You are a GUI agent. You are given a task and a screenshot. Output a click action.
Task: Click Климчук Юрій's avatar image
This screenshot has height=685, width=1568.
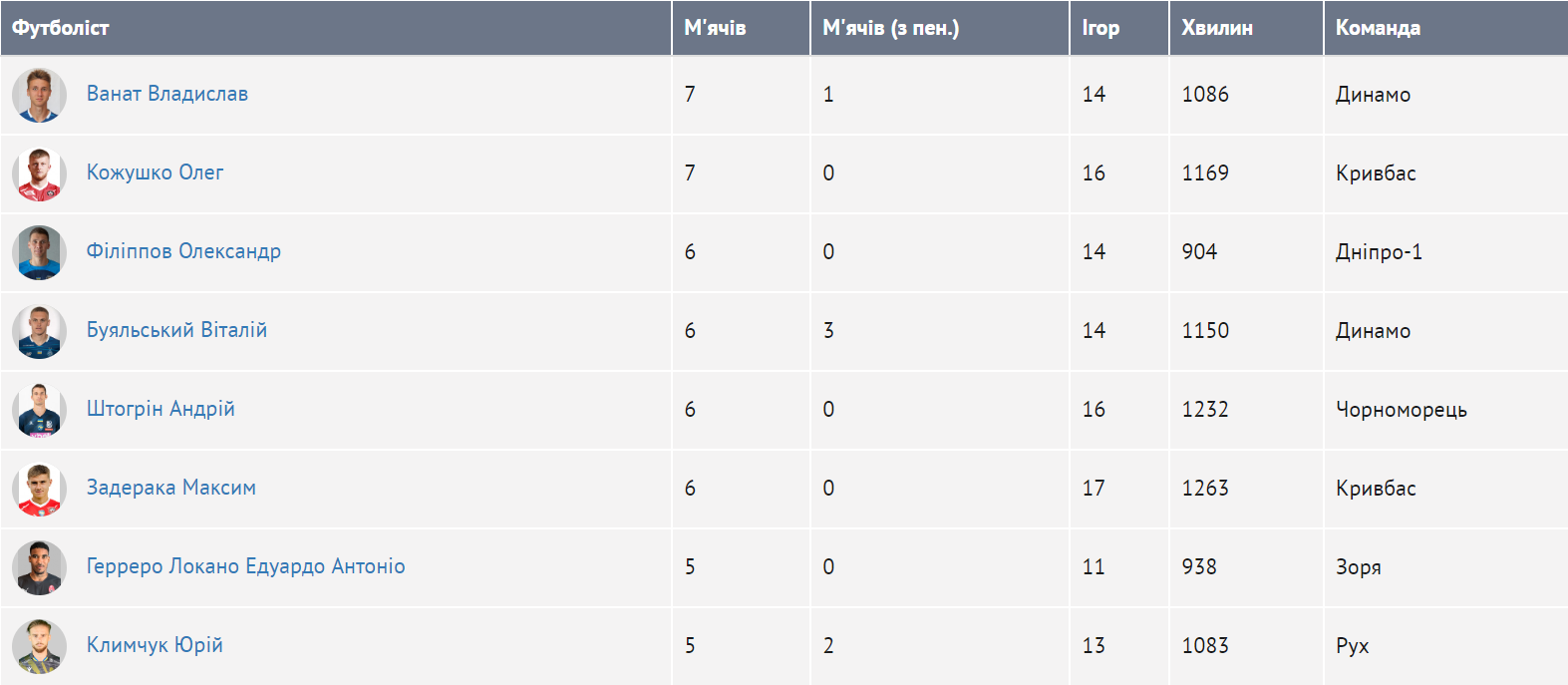(39, 646)
